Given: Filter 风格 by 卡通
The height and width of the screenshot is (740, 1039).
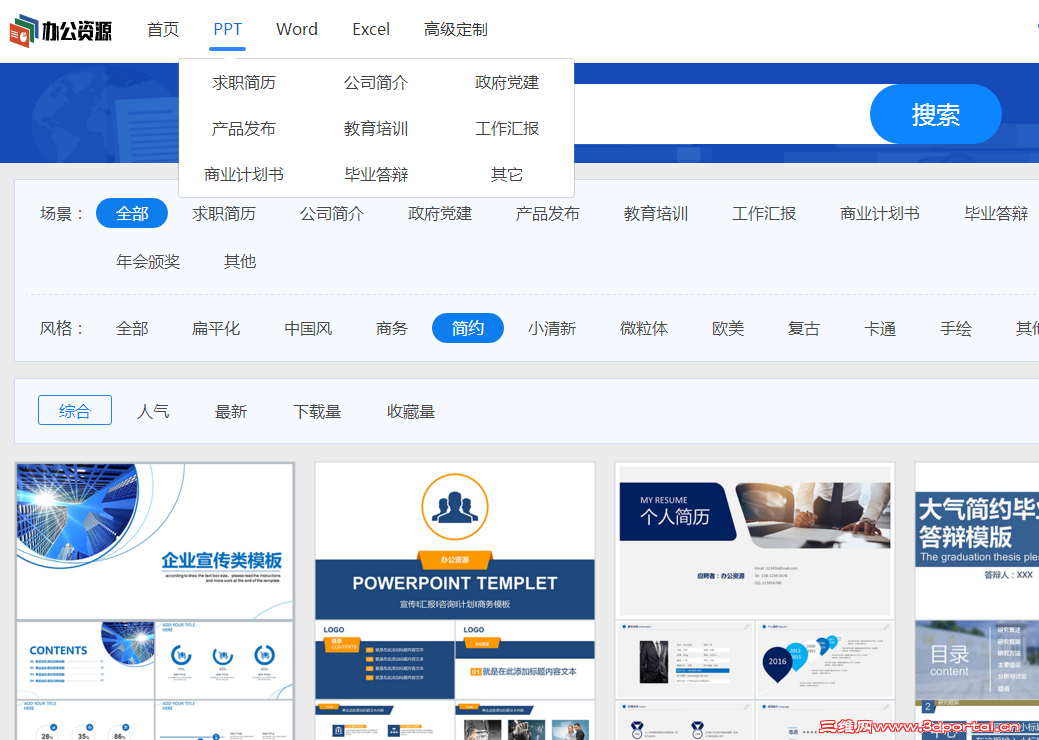Looking at the screenshot, I should point(880,328).
